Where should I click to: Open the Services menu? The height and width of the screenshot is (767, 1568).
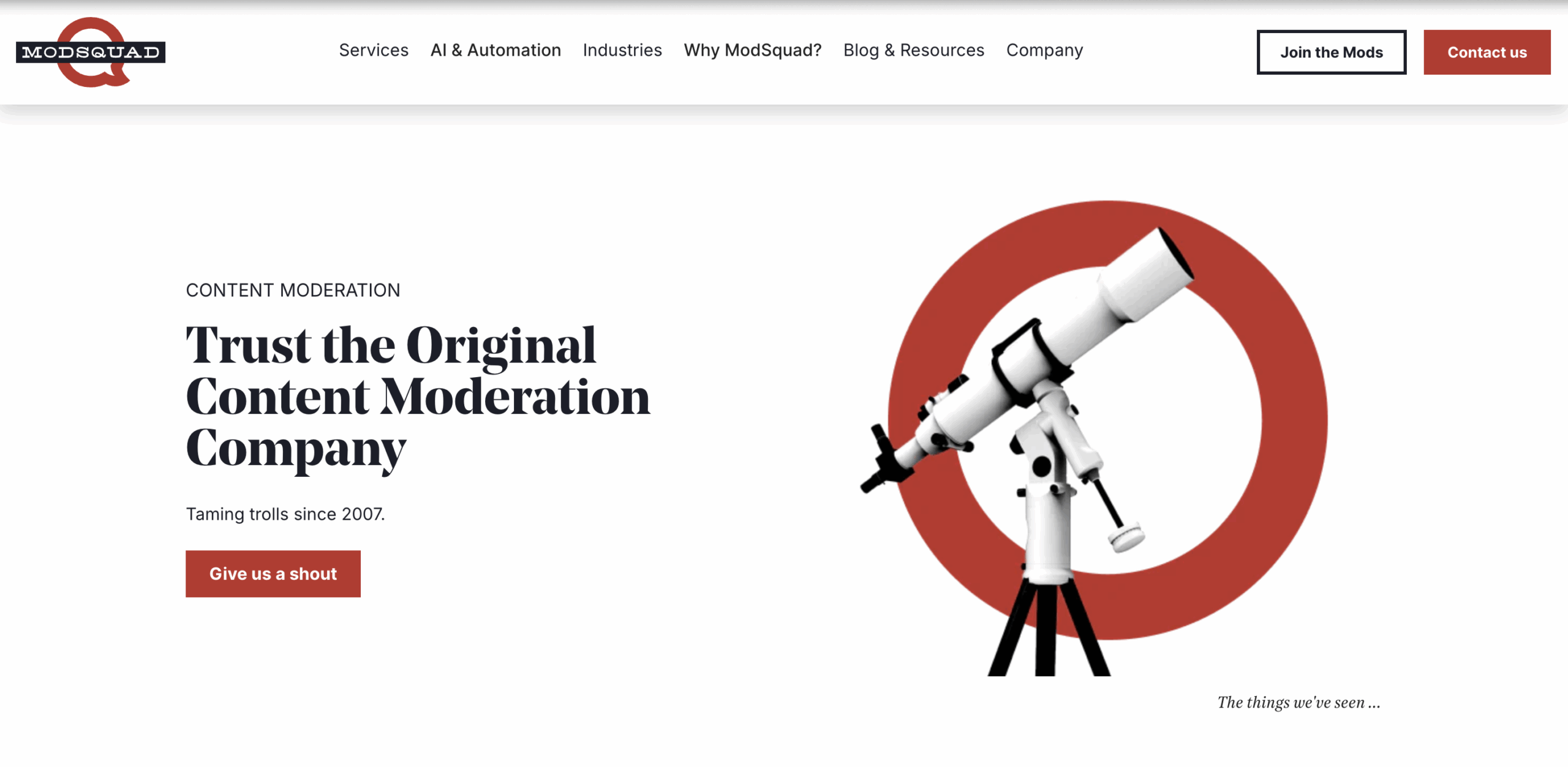[374, 50]
